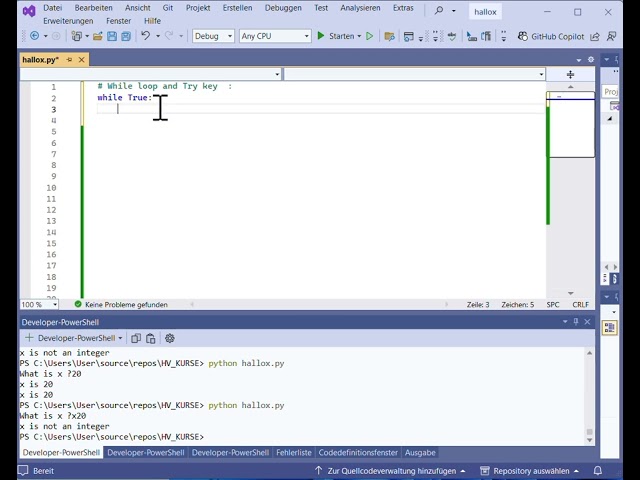Image resolution: width=640 pixels, height=480 pixels.
Task: Switch to the Ausgabe tab
Action: 420,453
